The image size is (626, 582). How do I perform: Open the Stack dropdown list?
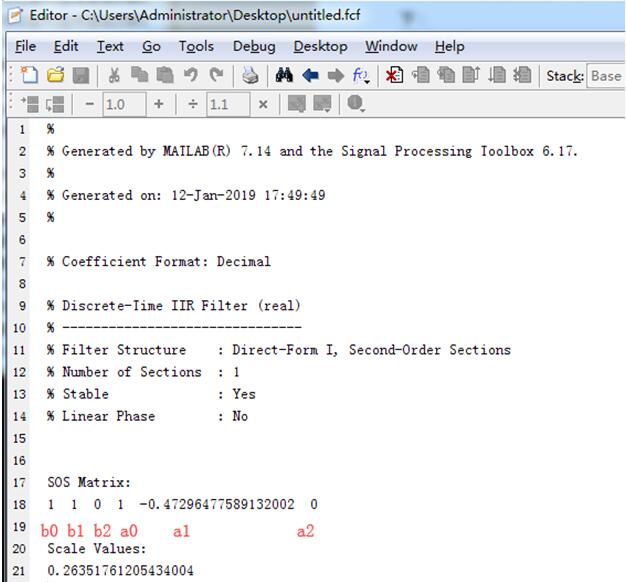(605, 76)
